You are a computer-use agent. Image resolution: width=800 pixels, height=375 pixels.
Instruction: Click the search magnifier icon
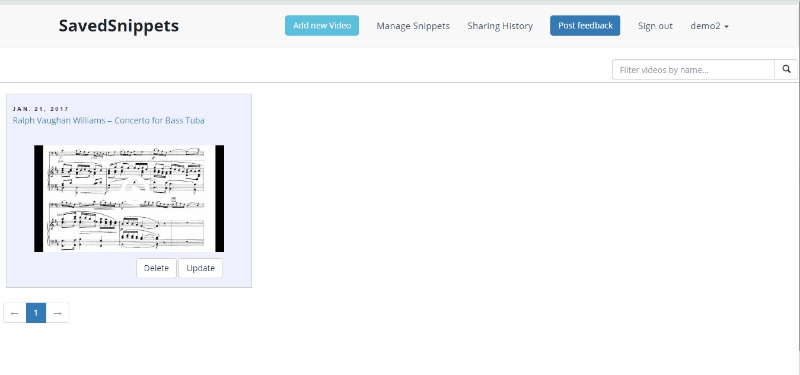[786, 69]
